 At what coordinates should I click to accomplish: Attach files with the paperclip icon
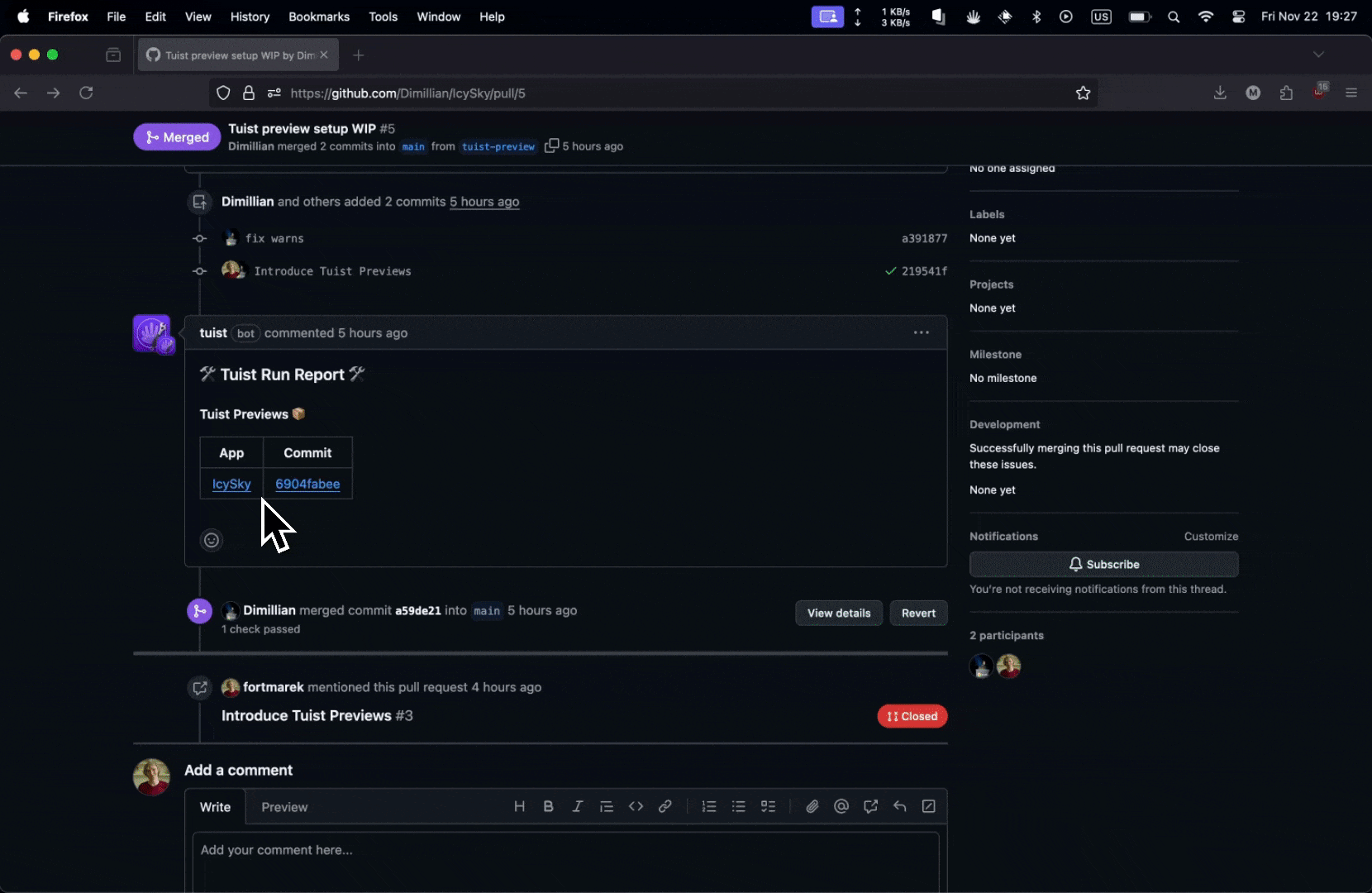tap(812, 806)
